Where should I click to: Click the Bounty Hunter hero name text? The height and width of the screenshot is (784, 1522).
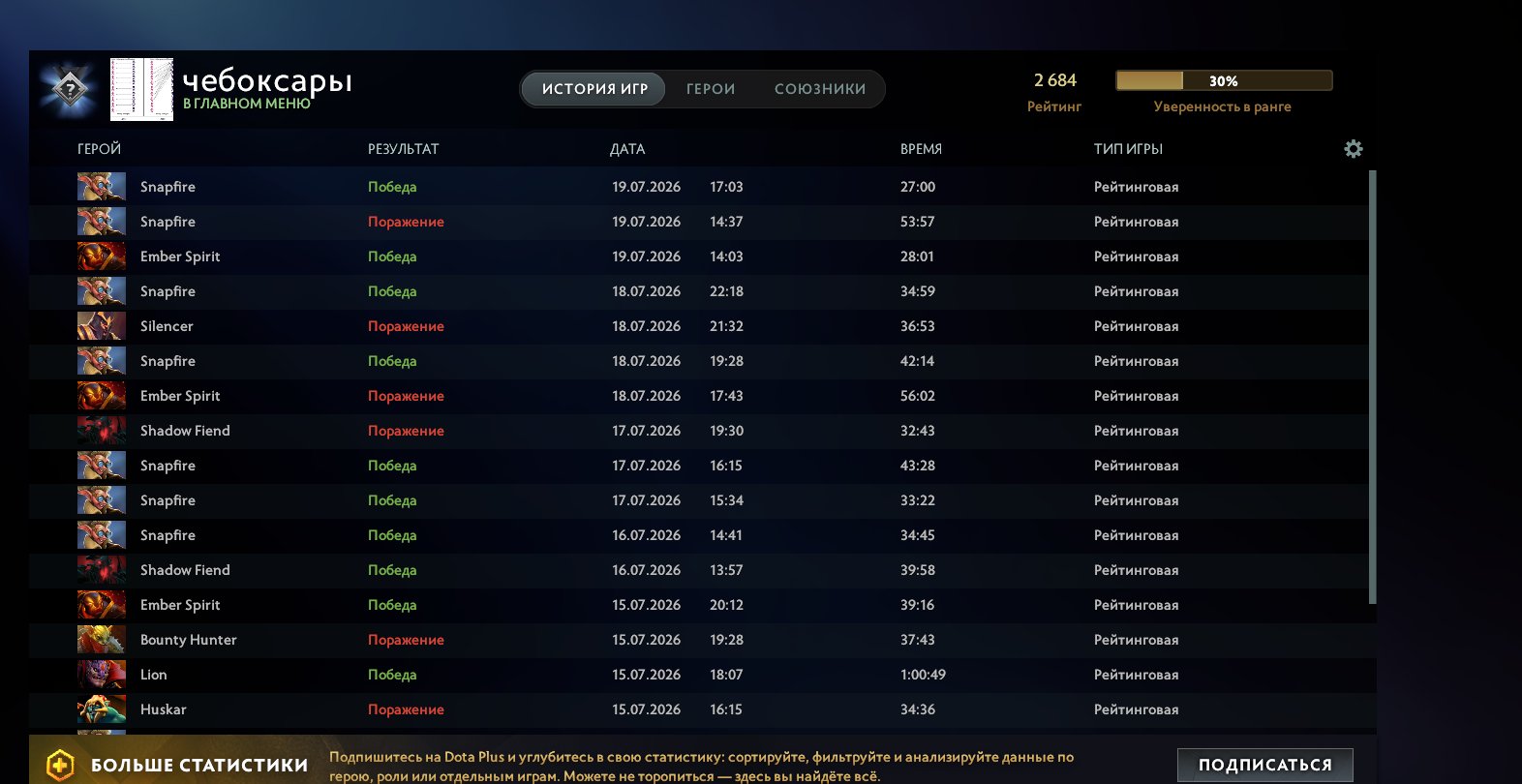188,640
